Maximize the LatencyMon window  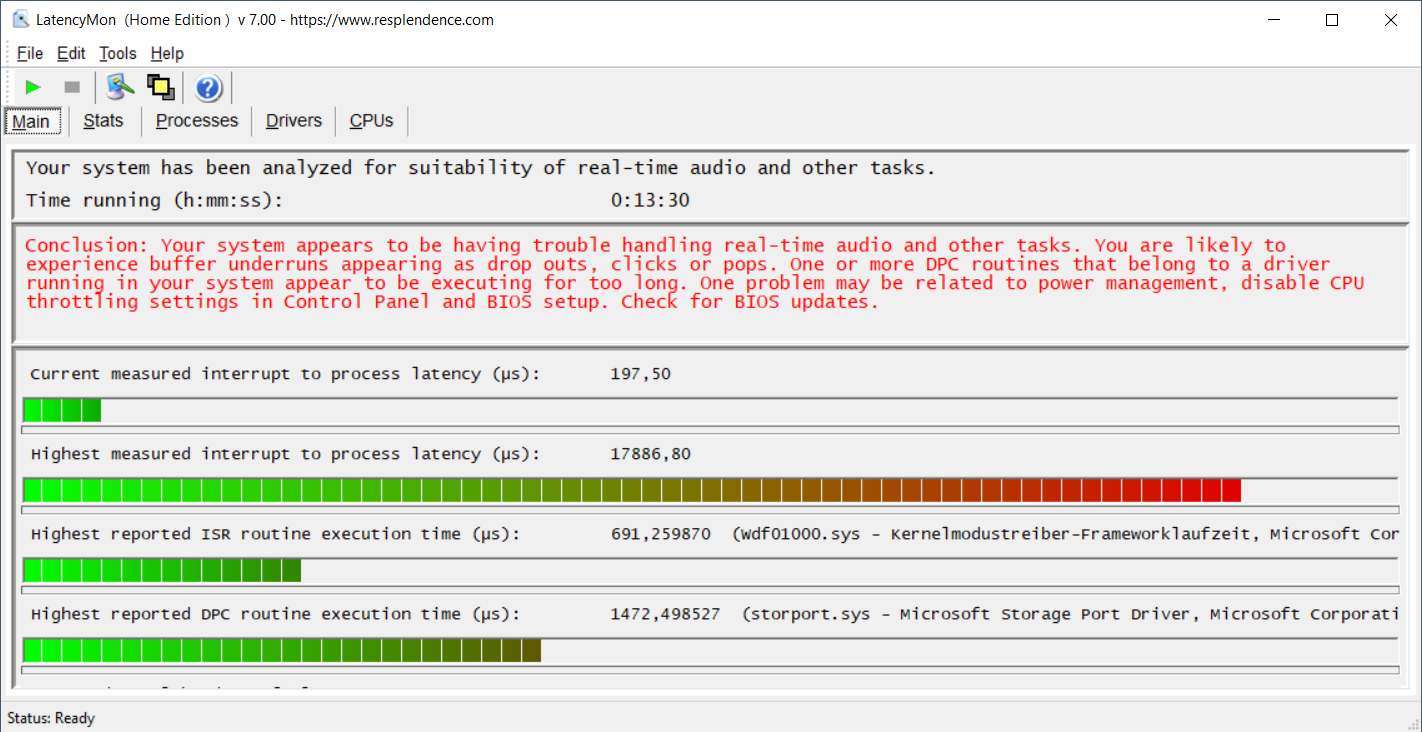pyautogui.click(x=1332, y=19)
